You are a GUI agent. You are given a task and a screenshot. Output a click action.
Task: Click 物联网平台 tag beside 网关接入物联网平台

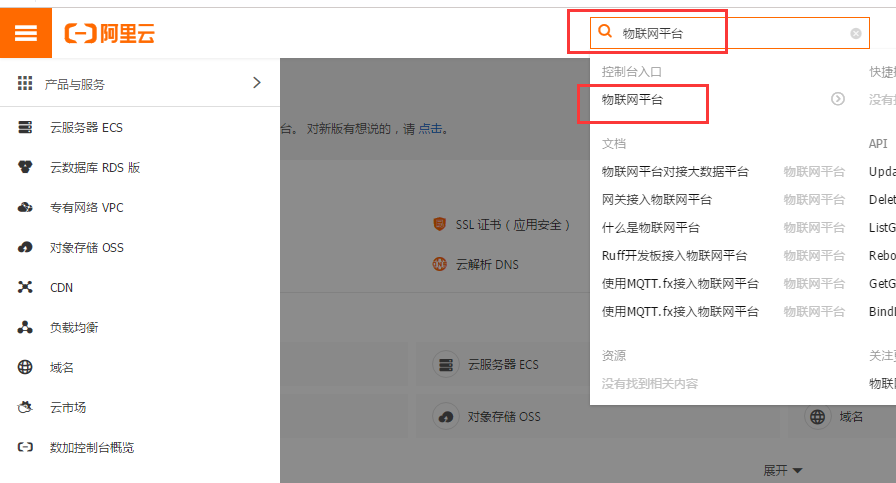(x=814, y=199)
